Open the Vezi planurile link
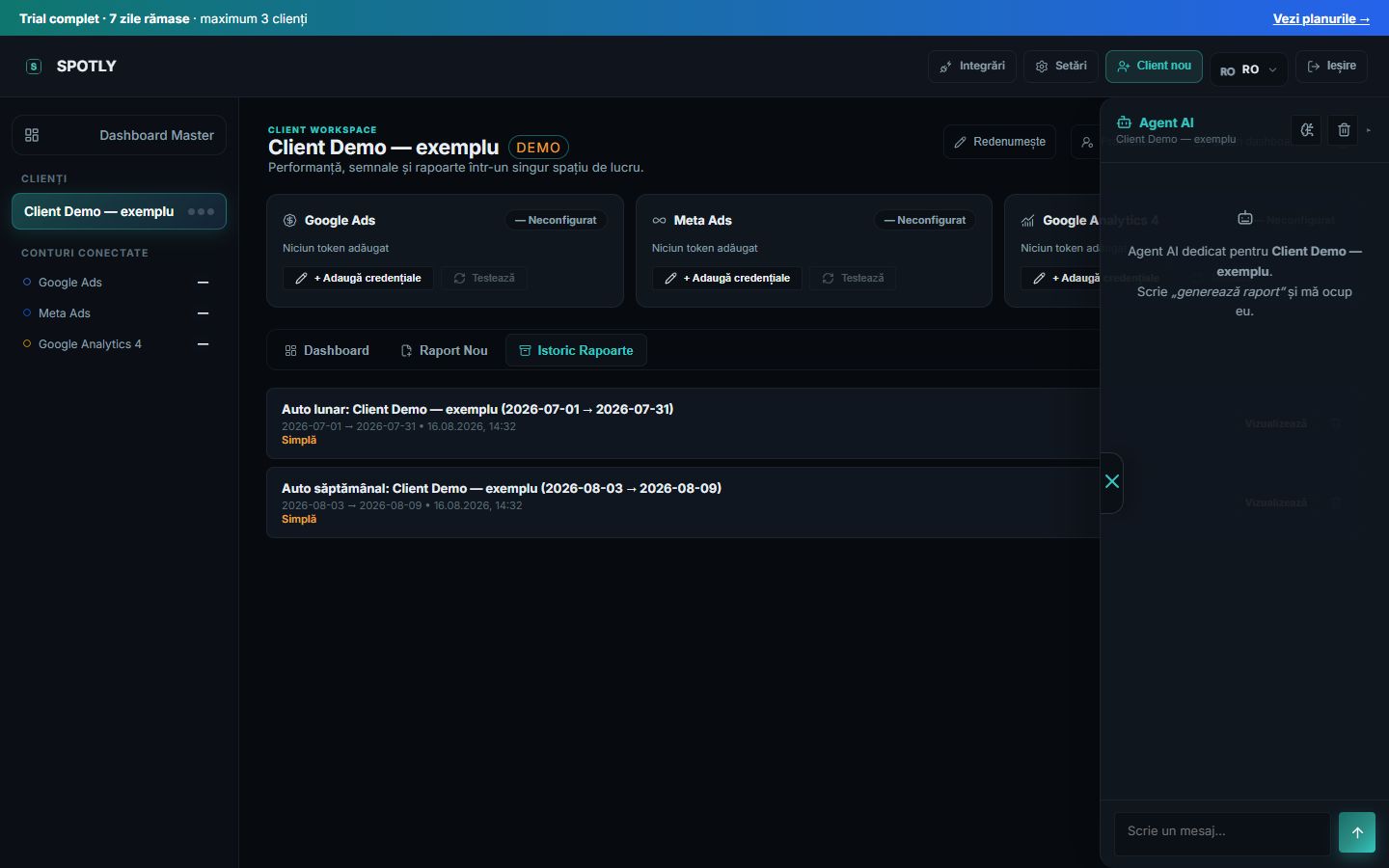 (1321, 18)
